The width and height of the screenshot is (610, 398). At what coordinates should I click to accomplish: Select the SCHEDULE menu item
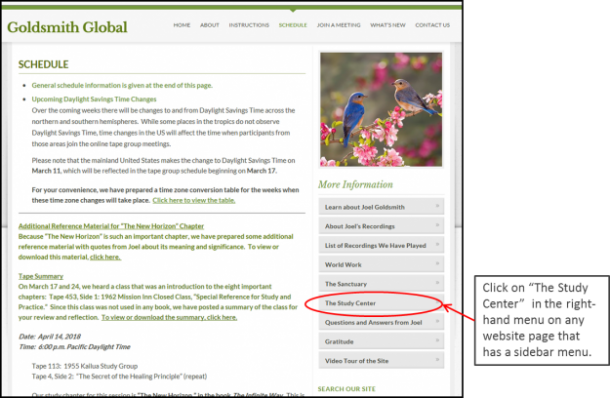click(x=293, y=25)
